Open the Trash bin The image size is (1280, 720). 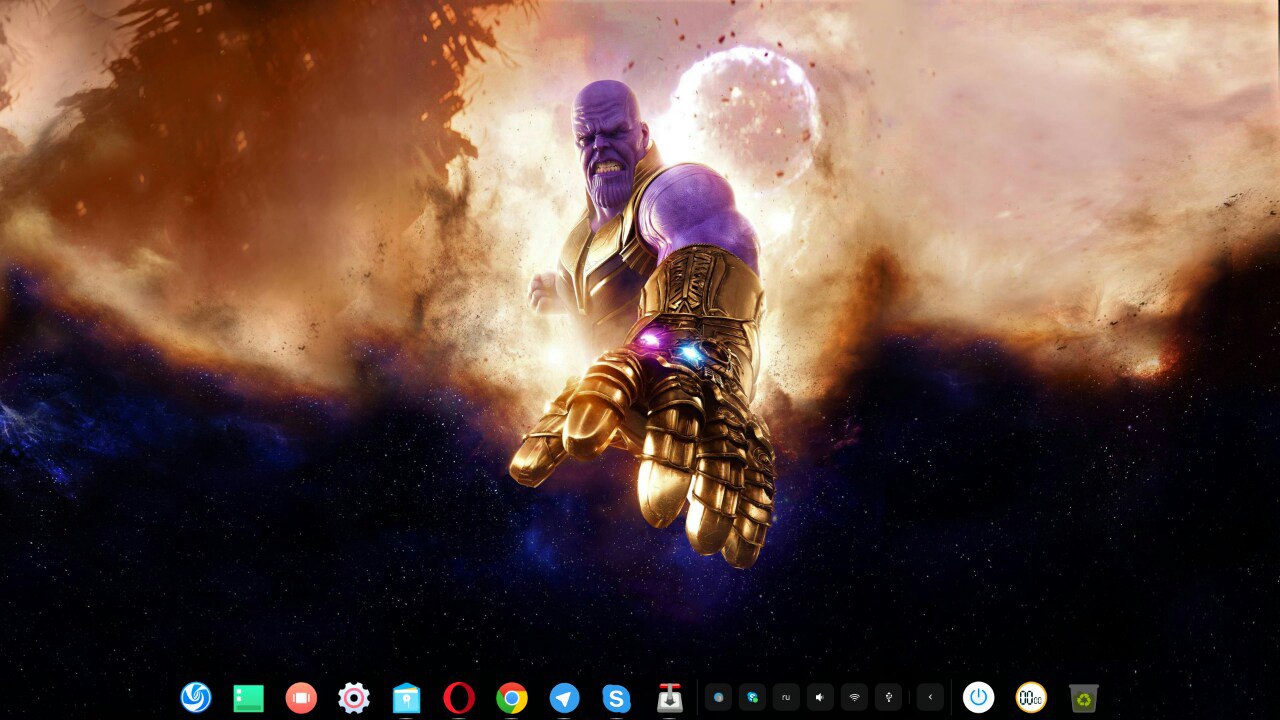pos(1084,697)
